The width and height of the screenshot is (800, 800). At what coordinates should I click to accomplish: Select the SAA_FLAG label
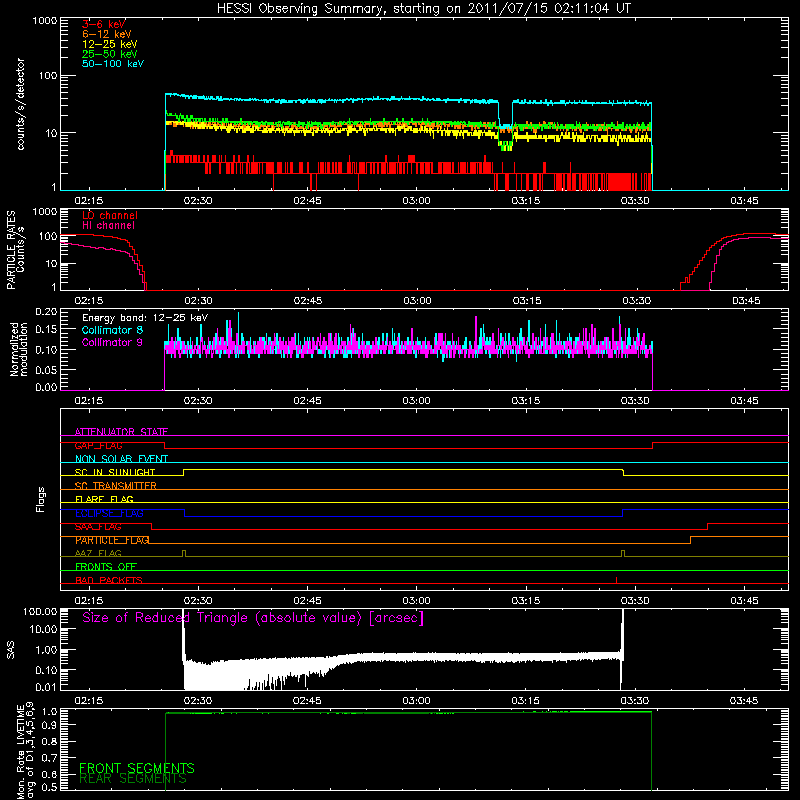[x=98, y=527]
